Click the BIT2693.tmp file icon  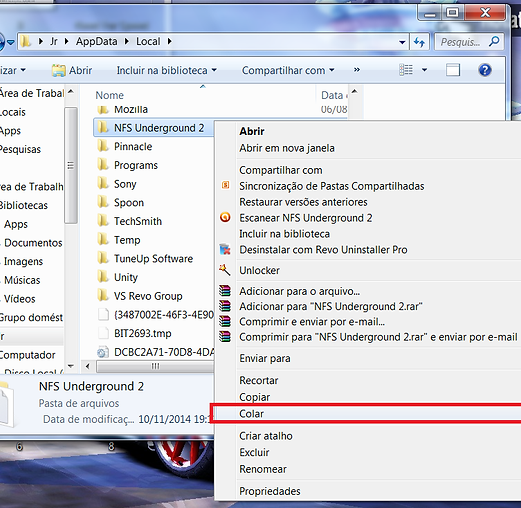[x=103, y=333]
